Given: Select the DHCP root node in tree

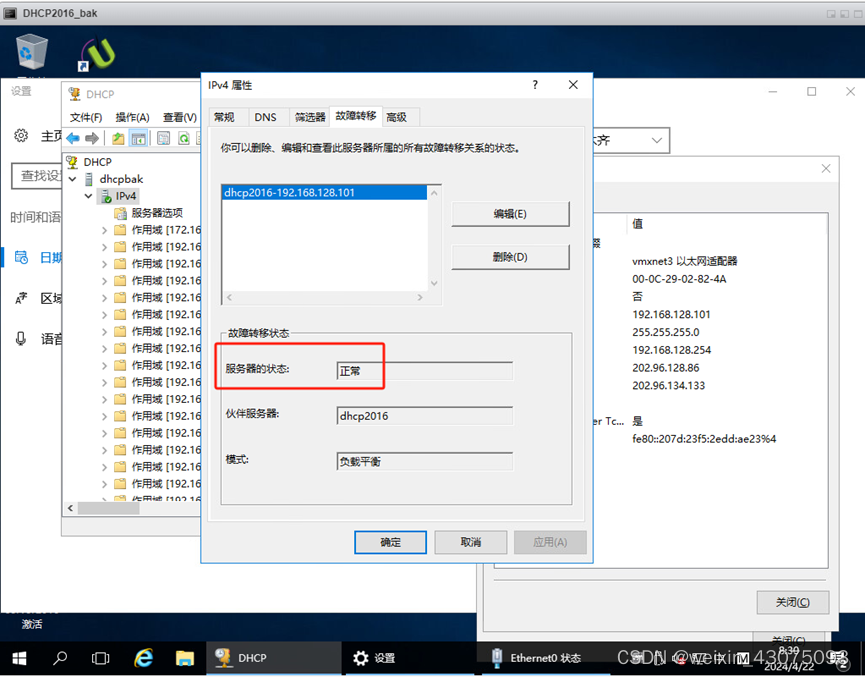Looking at the screenshot, I should point(98,162).
